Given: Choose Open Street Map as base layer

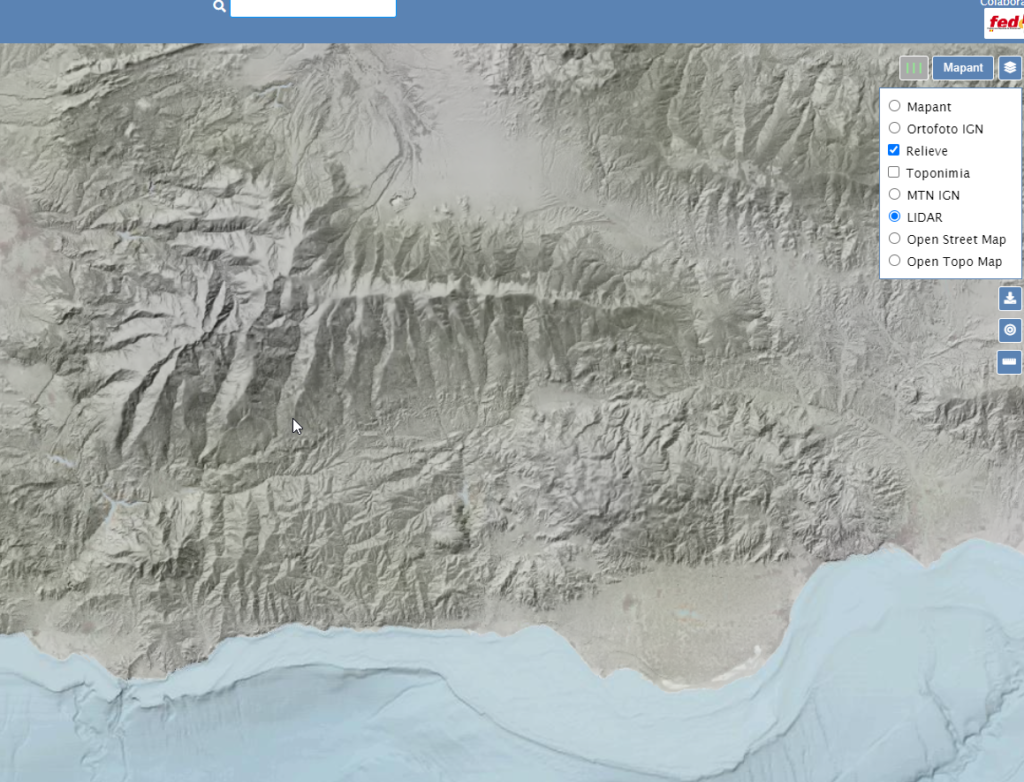Looking at the screenshot, I should pos(893,238).
